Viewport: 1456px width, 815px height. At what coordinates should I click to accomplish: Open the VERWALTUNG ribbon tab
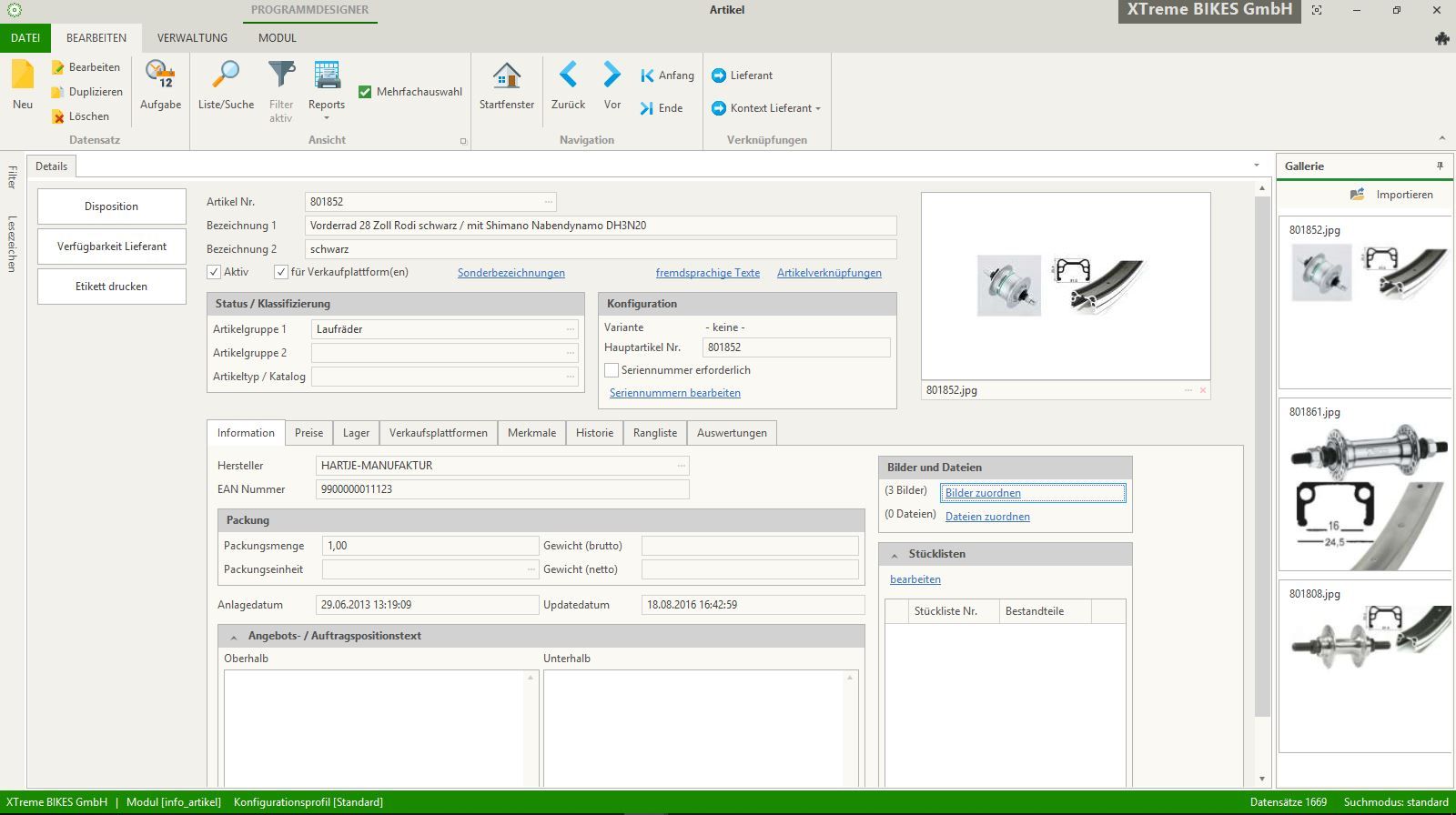(x=192, y=38)
